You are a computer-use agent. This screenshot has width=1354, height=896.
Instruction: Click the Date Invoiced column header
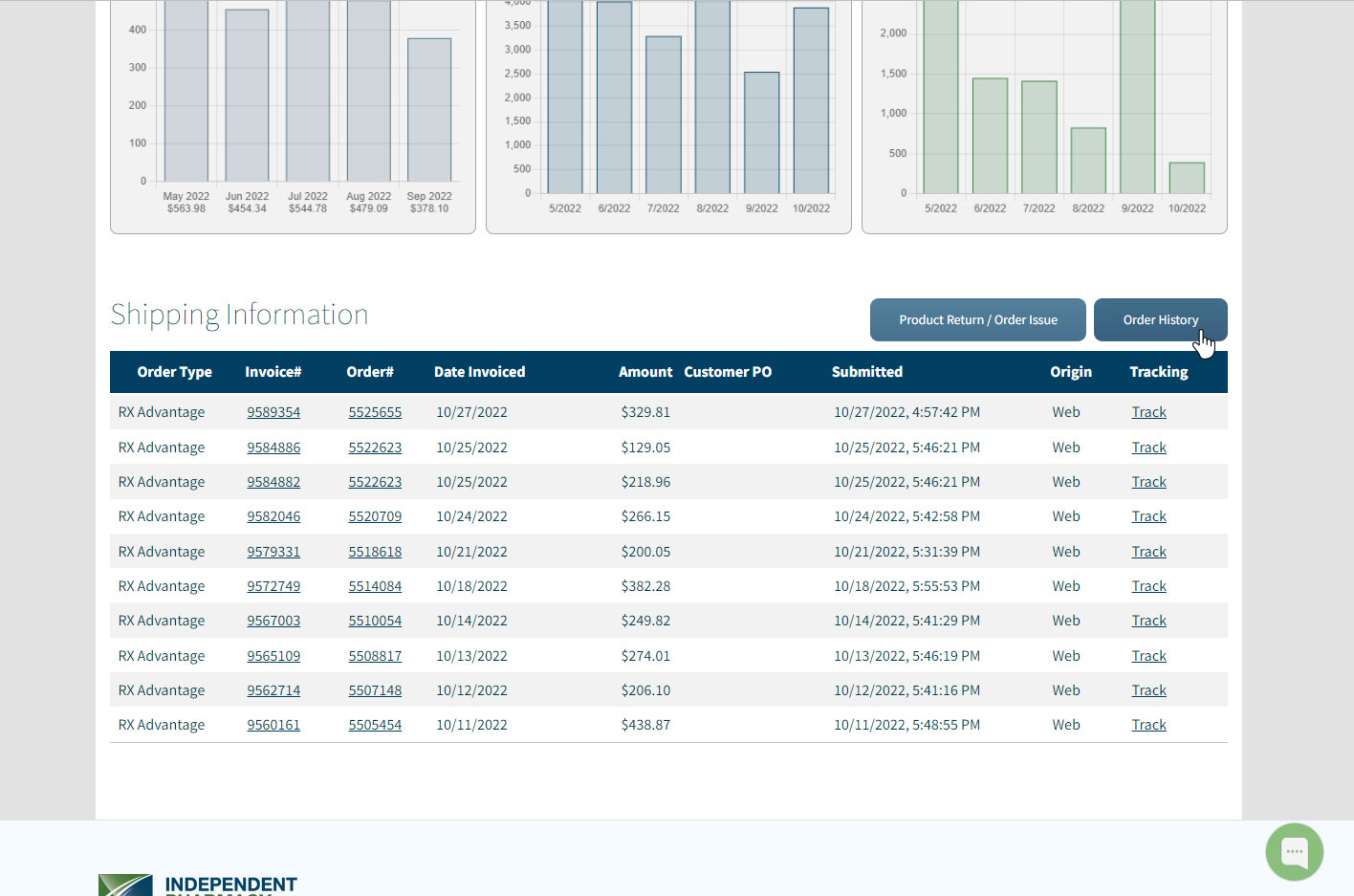point(479,372)
